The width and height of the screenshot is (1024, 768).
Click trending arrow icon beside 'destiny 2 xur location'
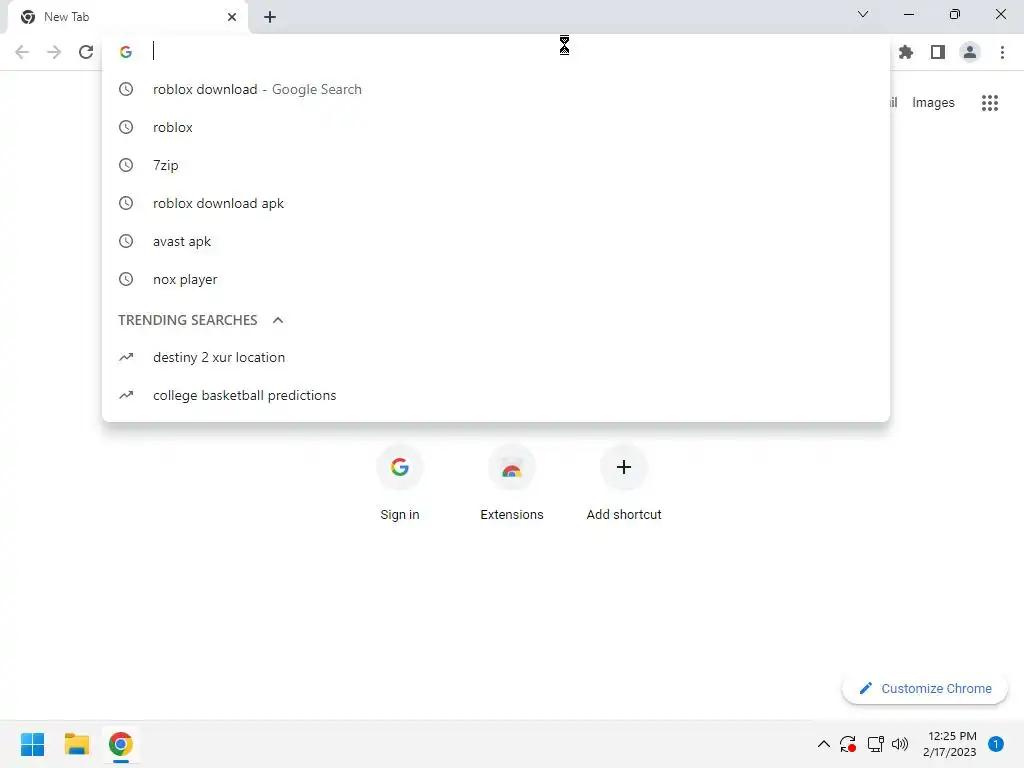point(126,357)
